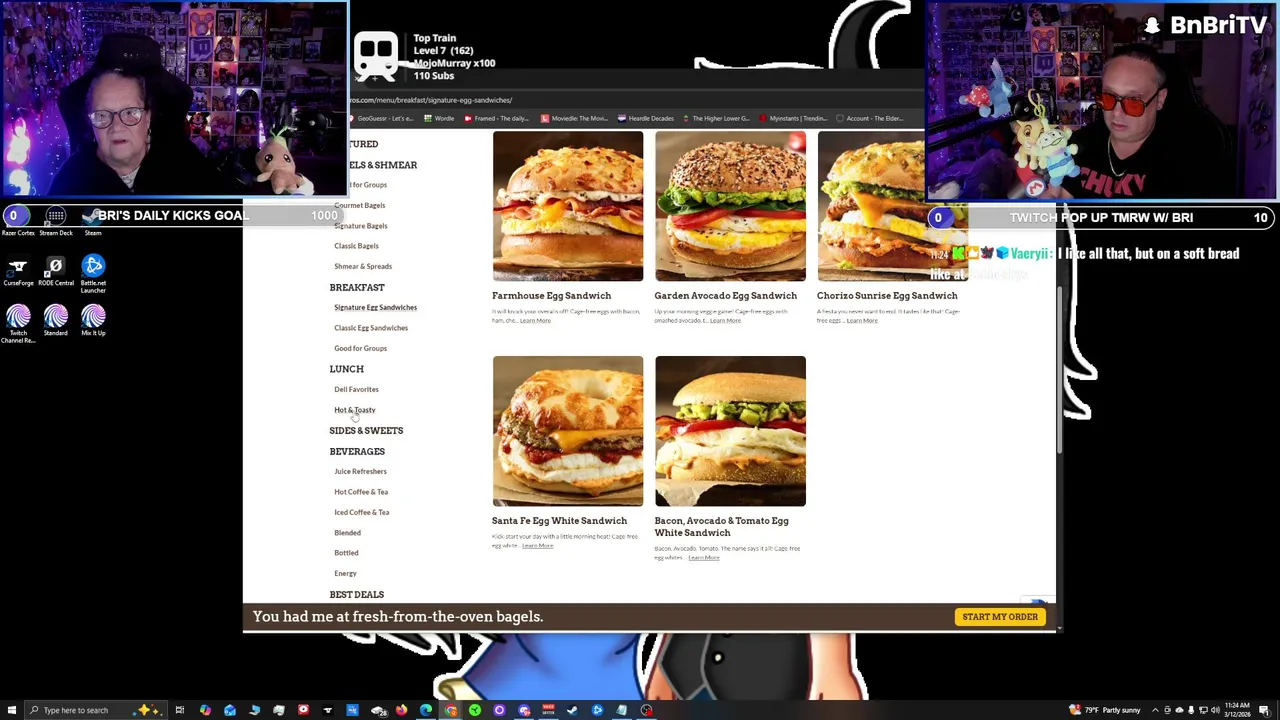
Task: Click the browser address bar URL
Action: [x=432, y=100]
